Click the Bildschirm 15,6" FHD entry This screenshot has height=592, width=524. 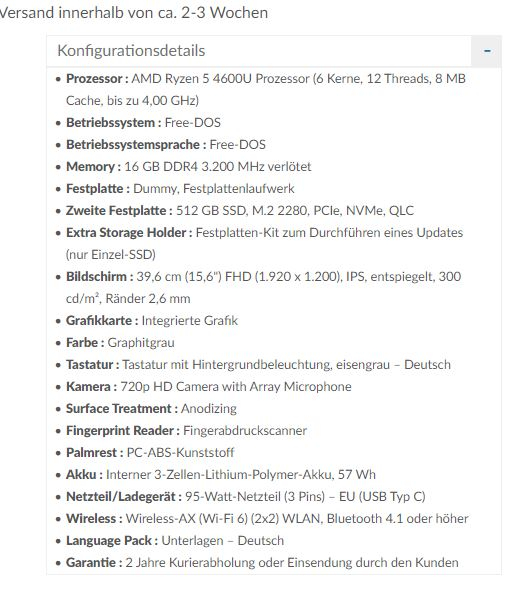pos(264,287)
